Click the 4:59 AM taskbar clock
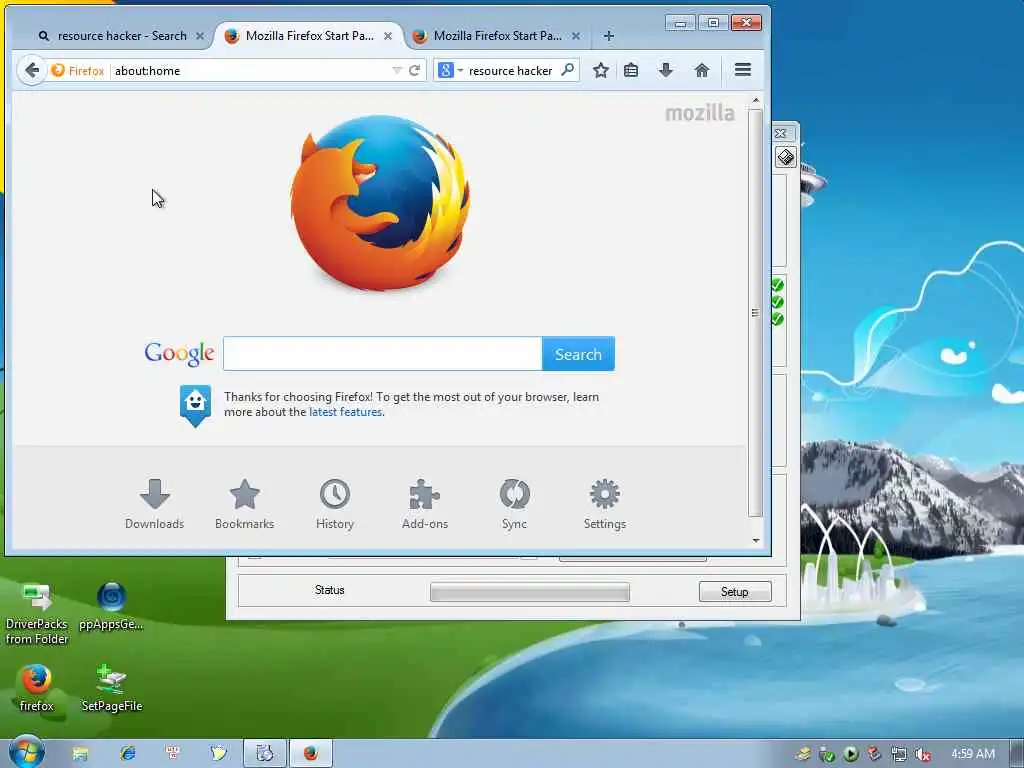The width and height of the screenshot is (1024, 768). [x=972, y=754]
